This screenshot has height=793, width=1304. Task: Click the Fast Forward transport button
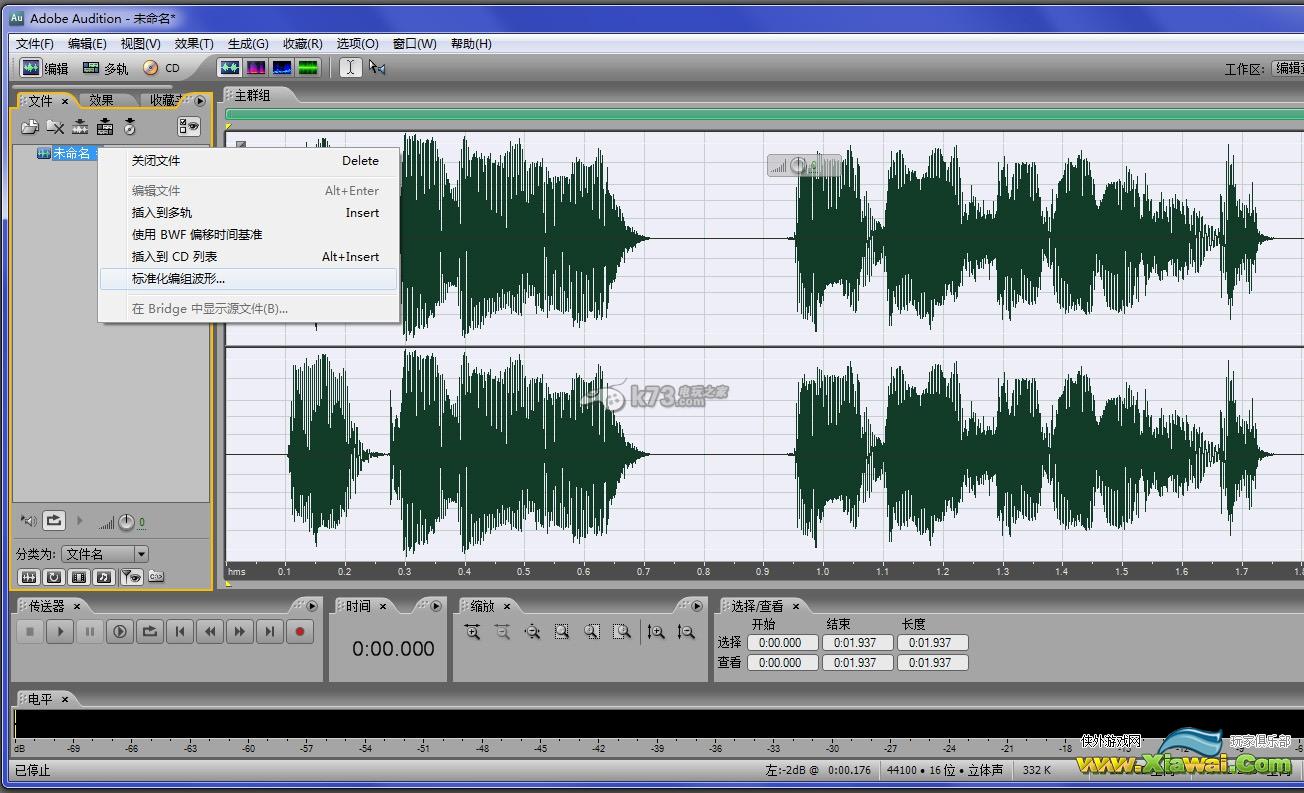click(240, 632)
